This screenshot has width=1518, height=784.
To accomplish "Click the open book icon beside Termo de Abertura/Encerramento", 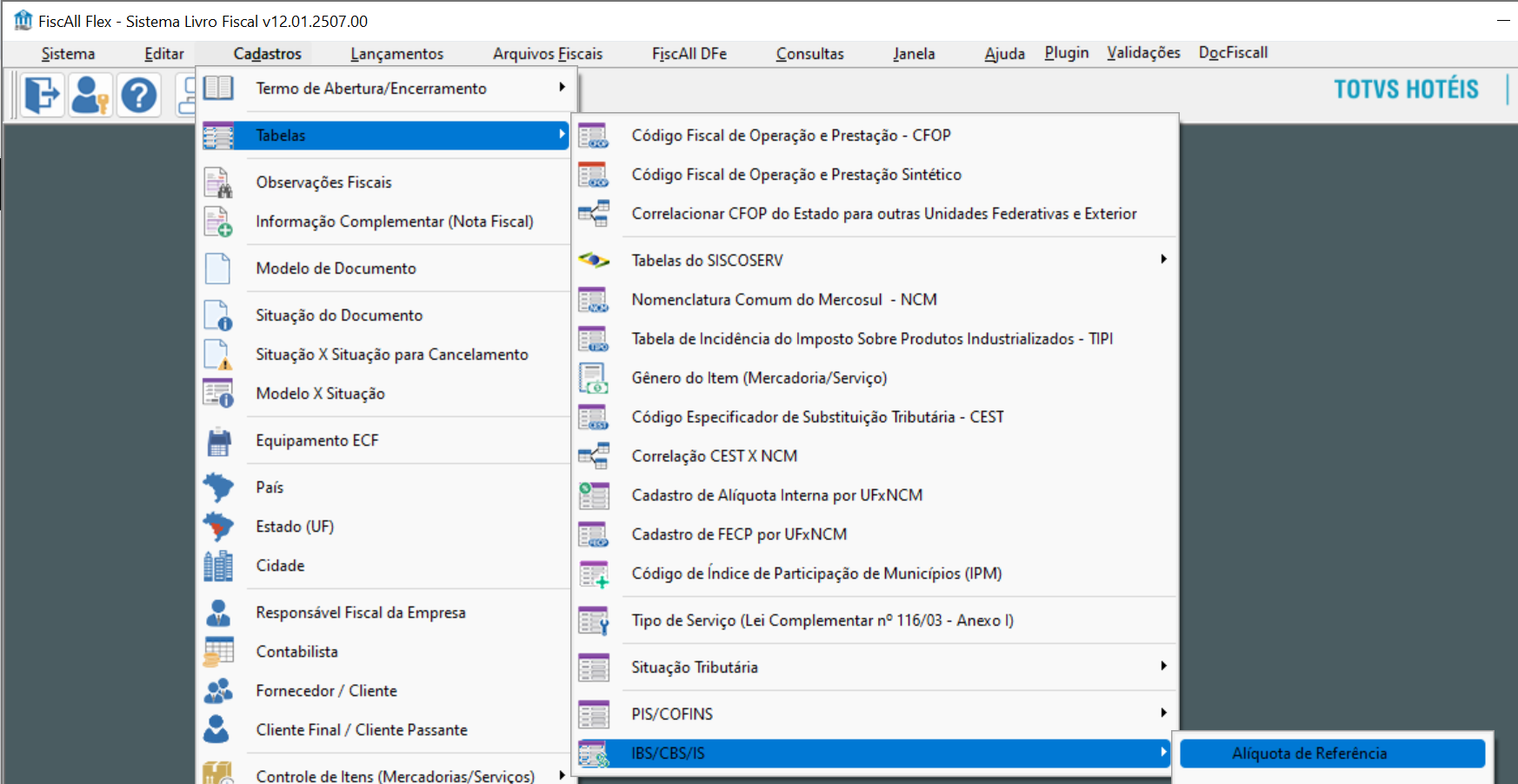I will (218, 88).
